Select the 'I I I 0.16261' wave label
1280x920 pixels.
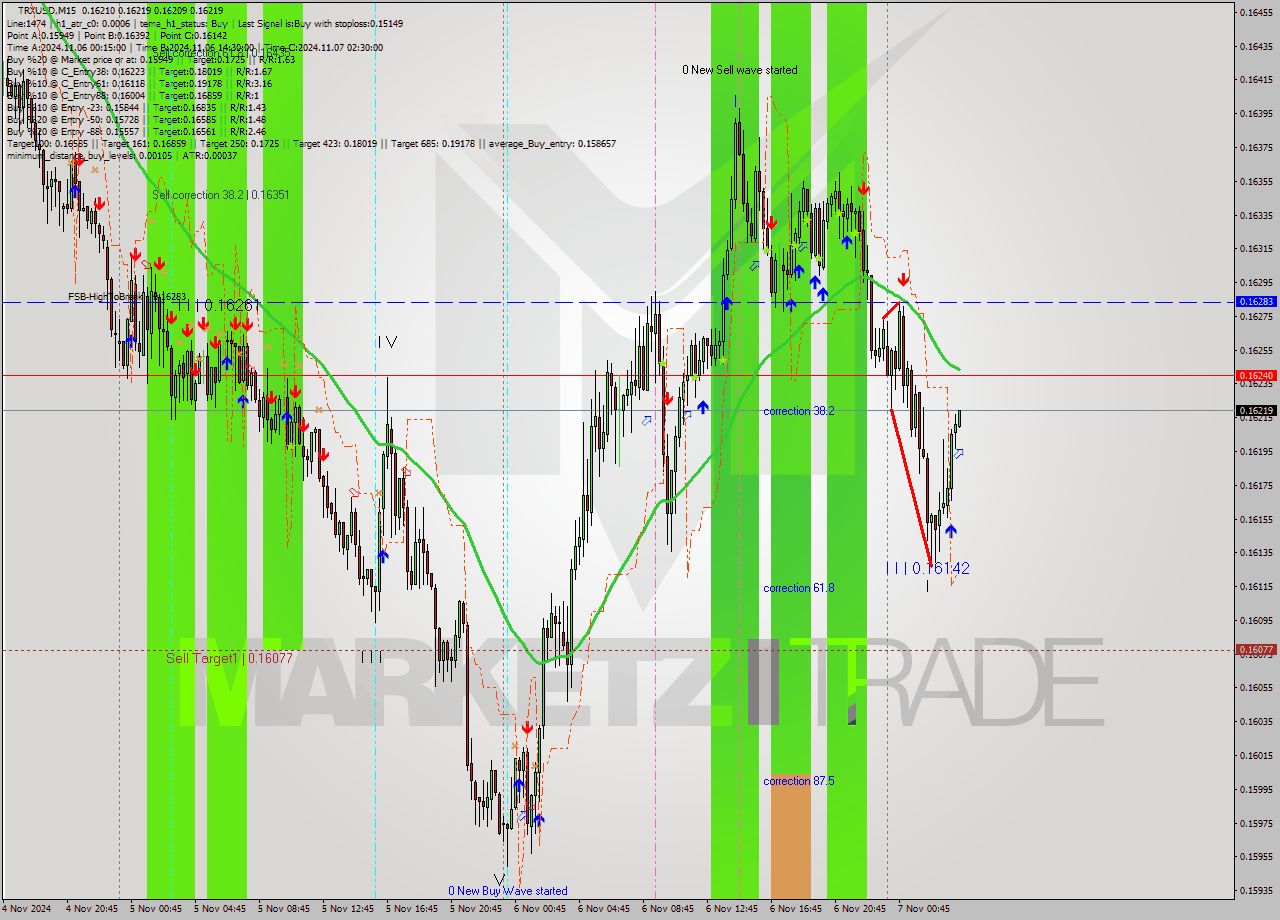218,305
